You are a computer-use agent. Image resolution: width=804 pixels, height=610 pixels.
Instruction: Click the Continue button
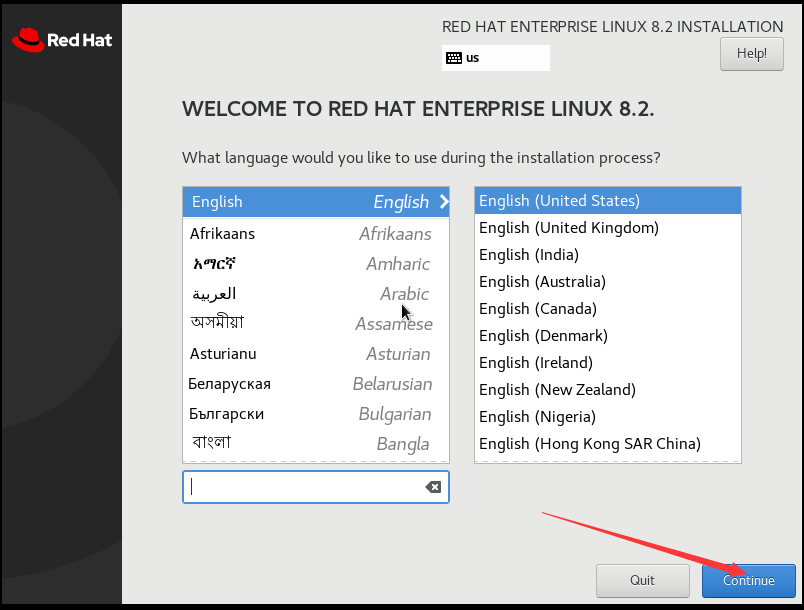click(749, 581)
